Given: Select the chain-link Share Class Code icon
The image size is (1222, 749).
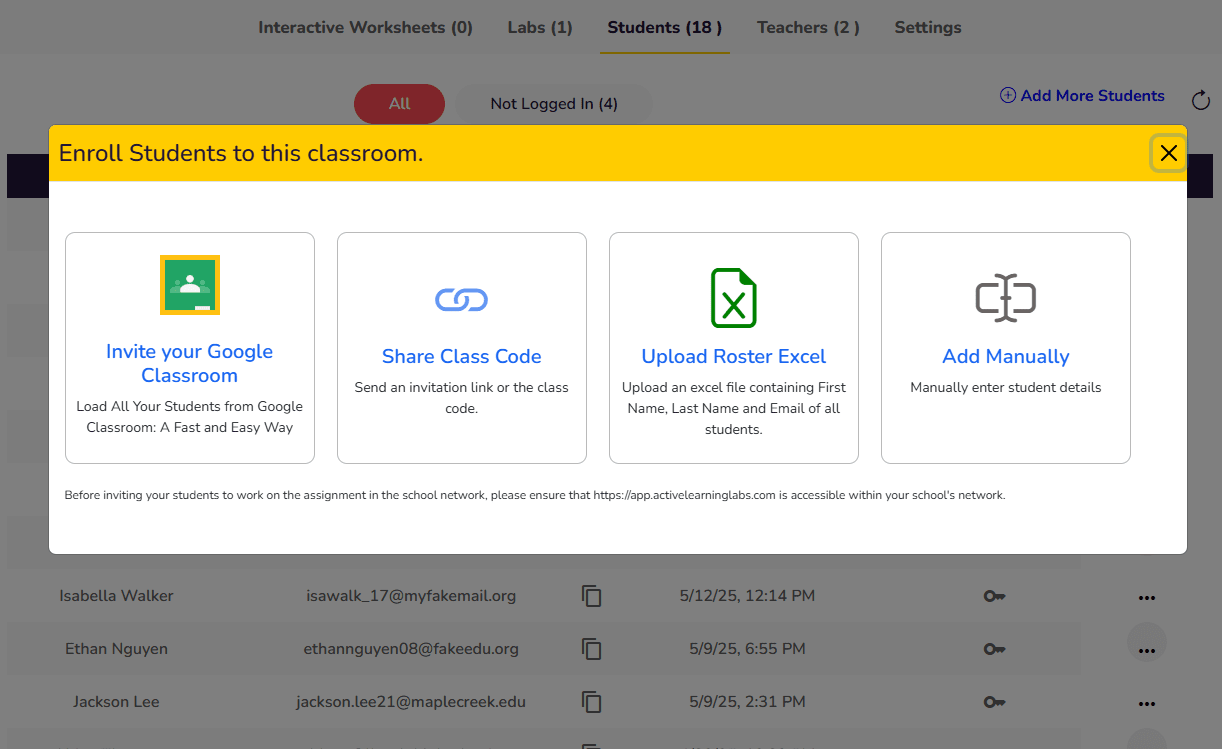Looking at the screenshot, I should click(x=461, y=299).
